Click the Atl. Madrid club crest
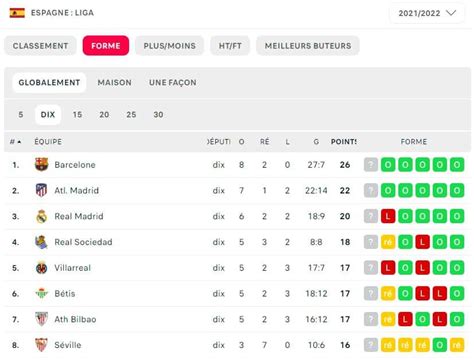This screenshot has height=360, width=474. point(41,190)
